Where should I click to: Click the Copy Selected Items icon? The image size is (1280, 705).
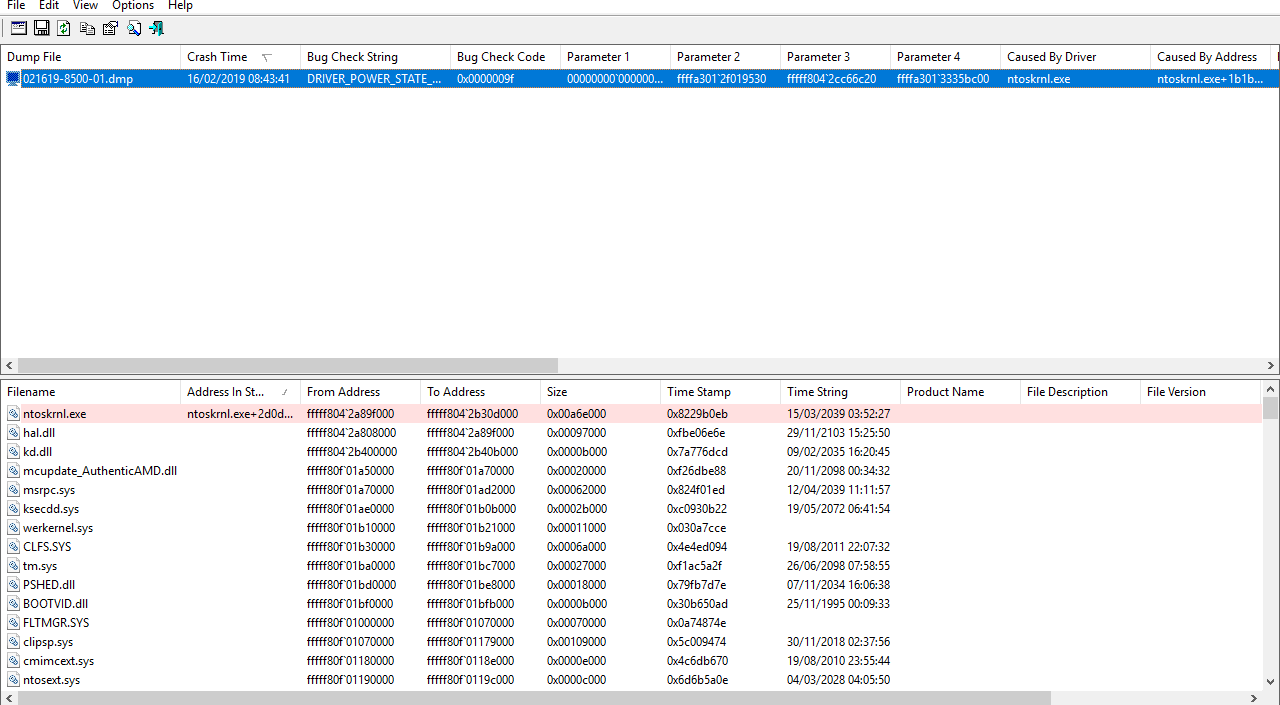[88, 28]
